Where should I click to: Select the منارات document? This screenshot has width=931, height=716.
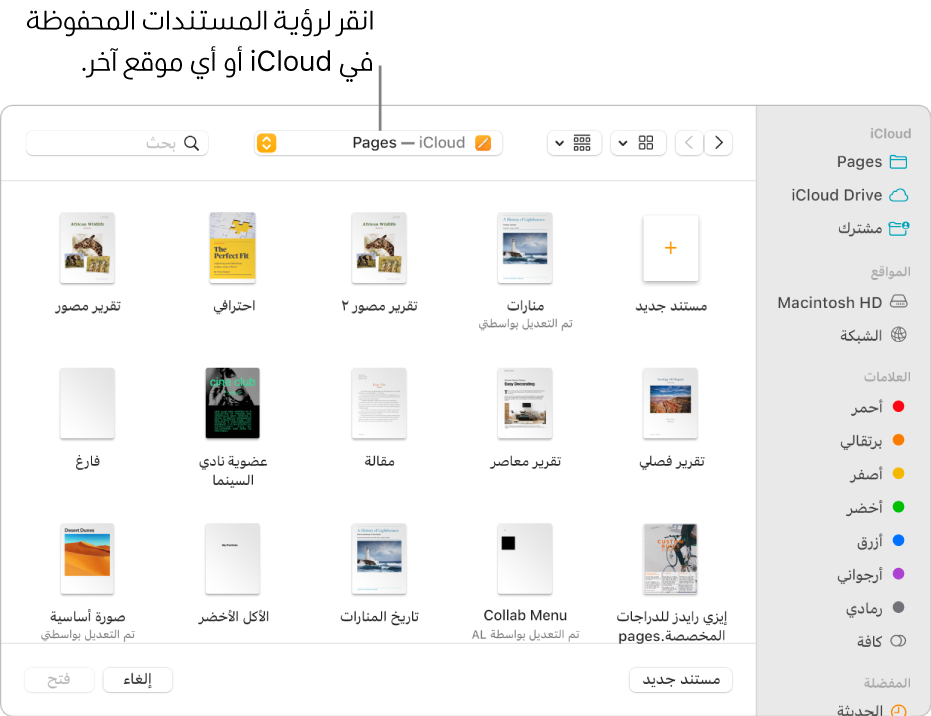(525, 248)
